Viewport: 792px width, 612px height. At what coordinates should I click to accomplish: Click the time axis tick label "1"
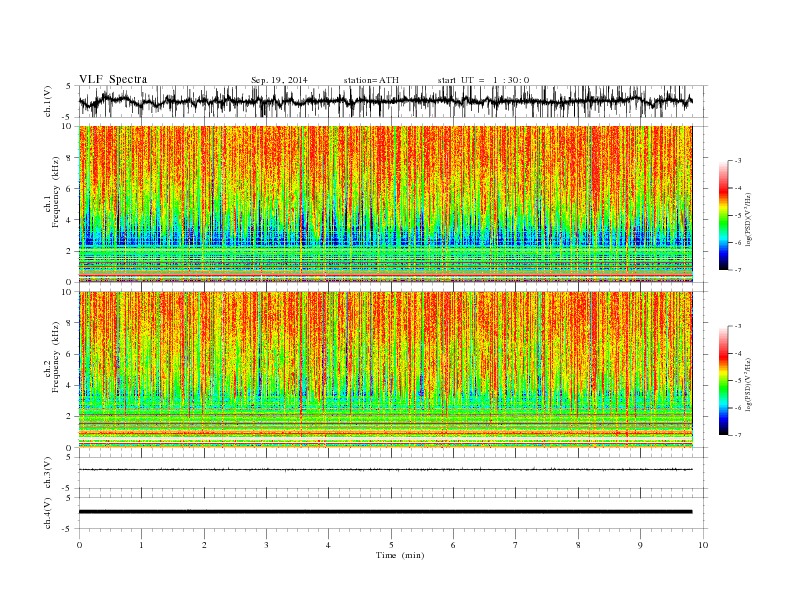tap(141, 545)
